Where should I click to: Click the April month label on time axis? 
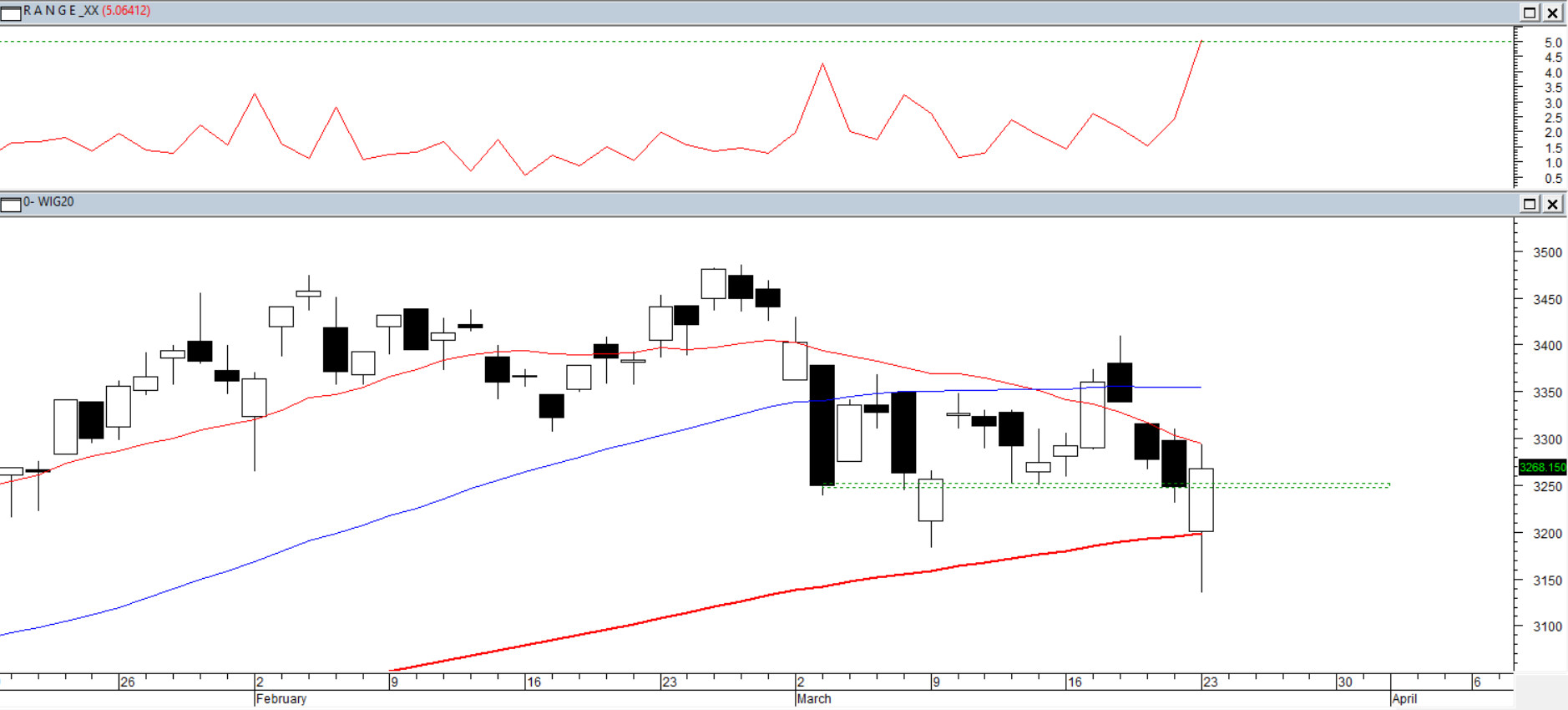pyautogui.click(x=1404, y=699)
